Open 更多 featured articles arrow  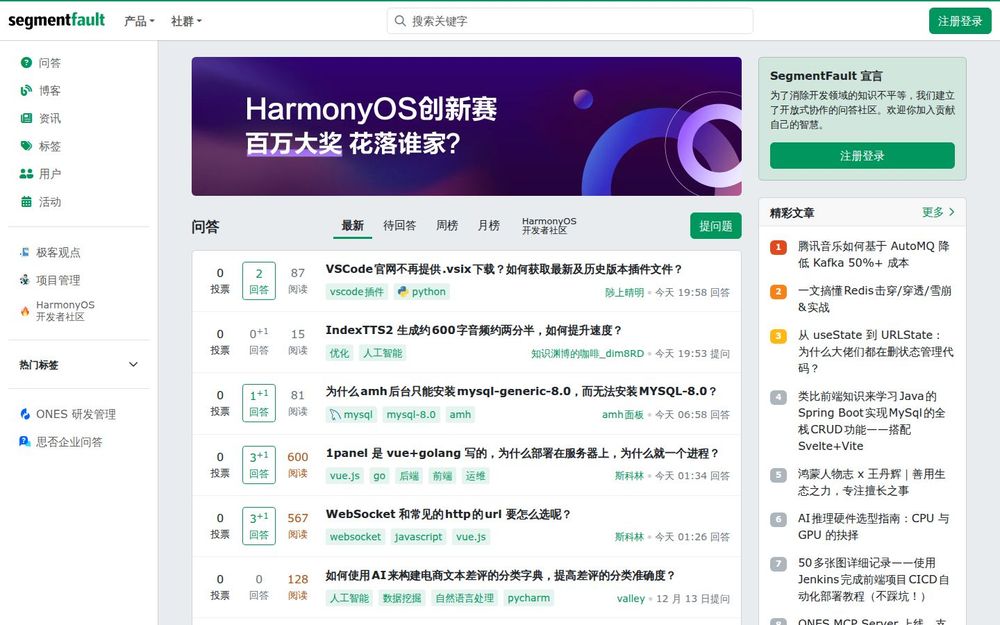[x=952, y=212]
